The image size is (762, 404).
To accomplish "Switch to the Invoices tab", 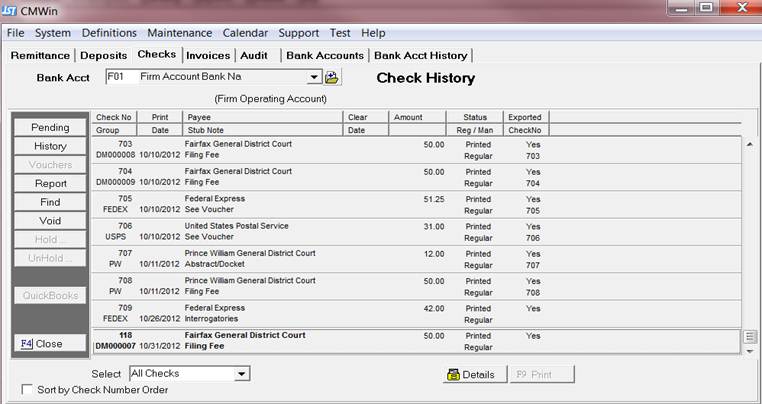I will point(208,55).
